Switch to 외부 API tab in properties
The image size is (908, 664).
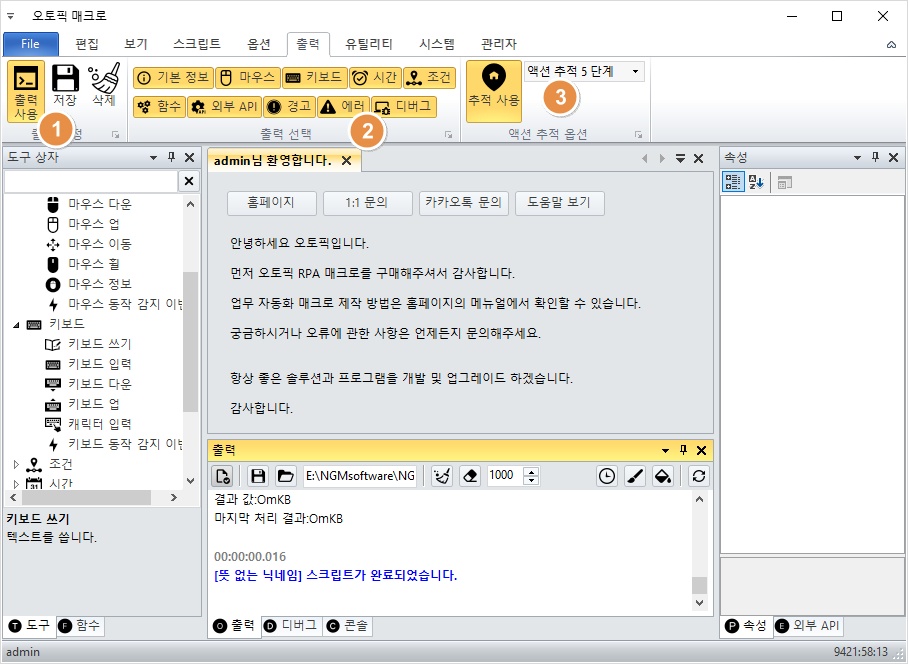pyautogui.click(x=808, y=626)
